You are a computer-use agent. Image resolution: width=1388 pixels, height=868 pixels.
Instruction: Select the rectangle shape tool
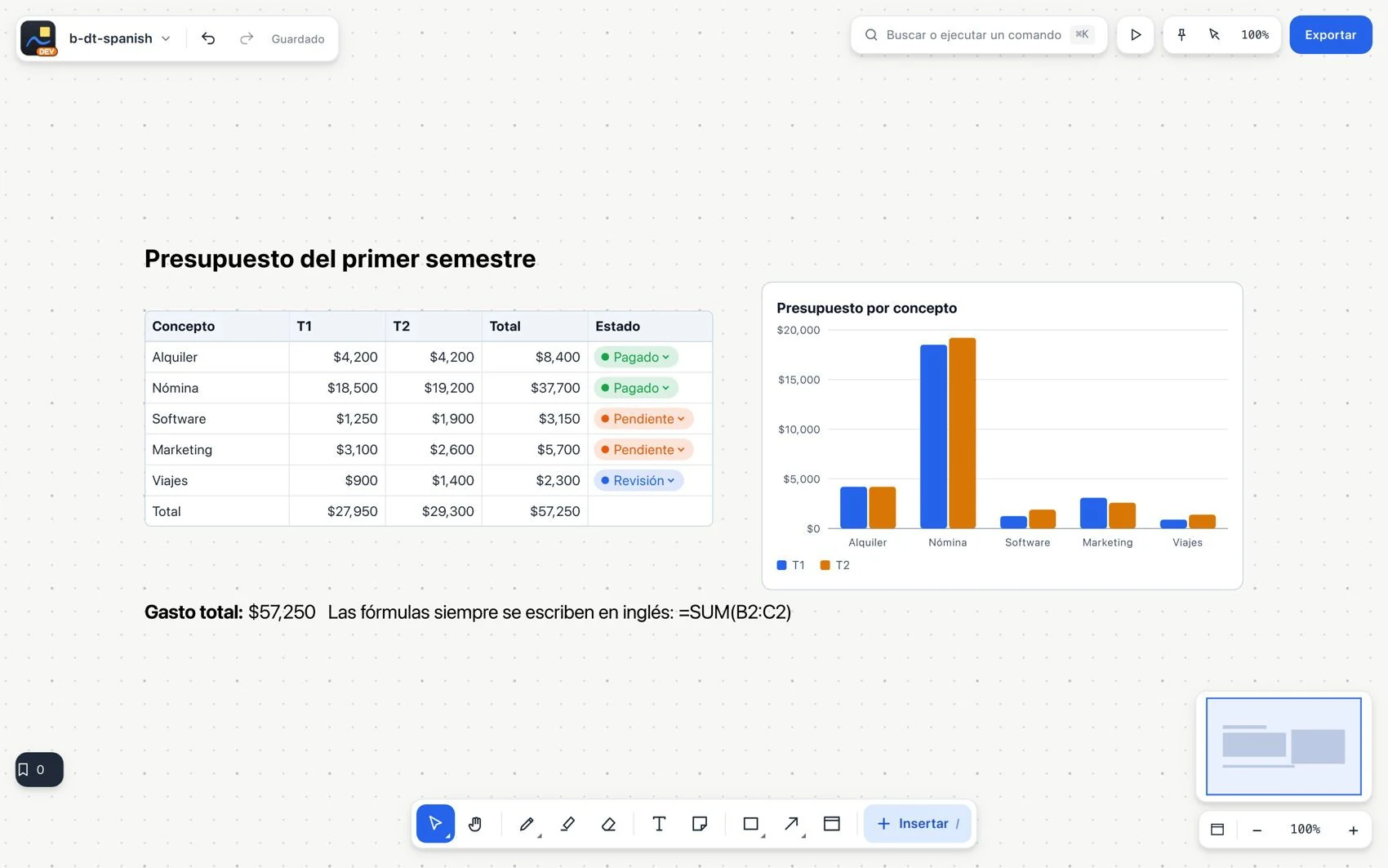[751, 824]
